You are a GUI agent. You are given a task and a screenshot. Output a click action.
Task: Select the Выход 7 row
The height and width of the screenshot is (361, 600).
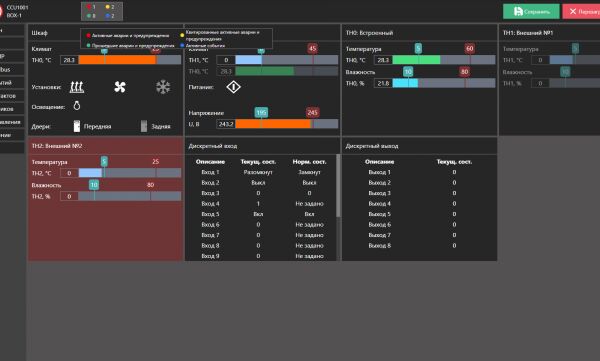tap(419, 235)
